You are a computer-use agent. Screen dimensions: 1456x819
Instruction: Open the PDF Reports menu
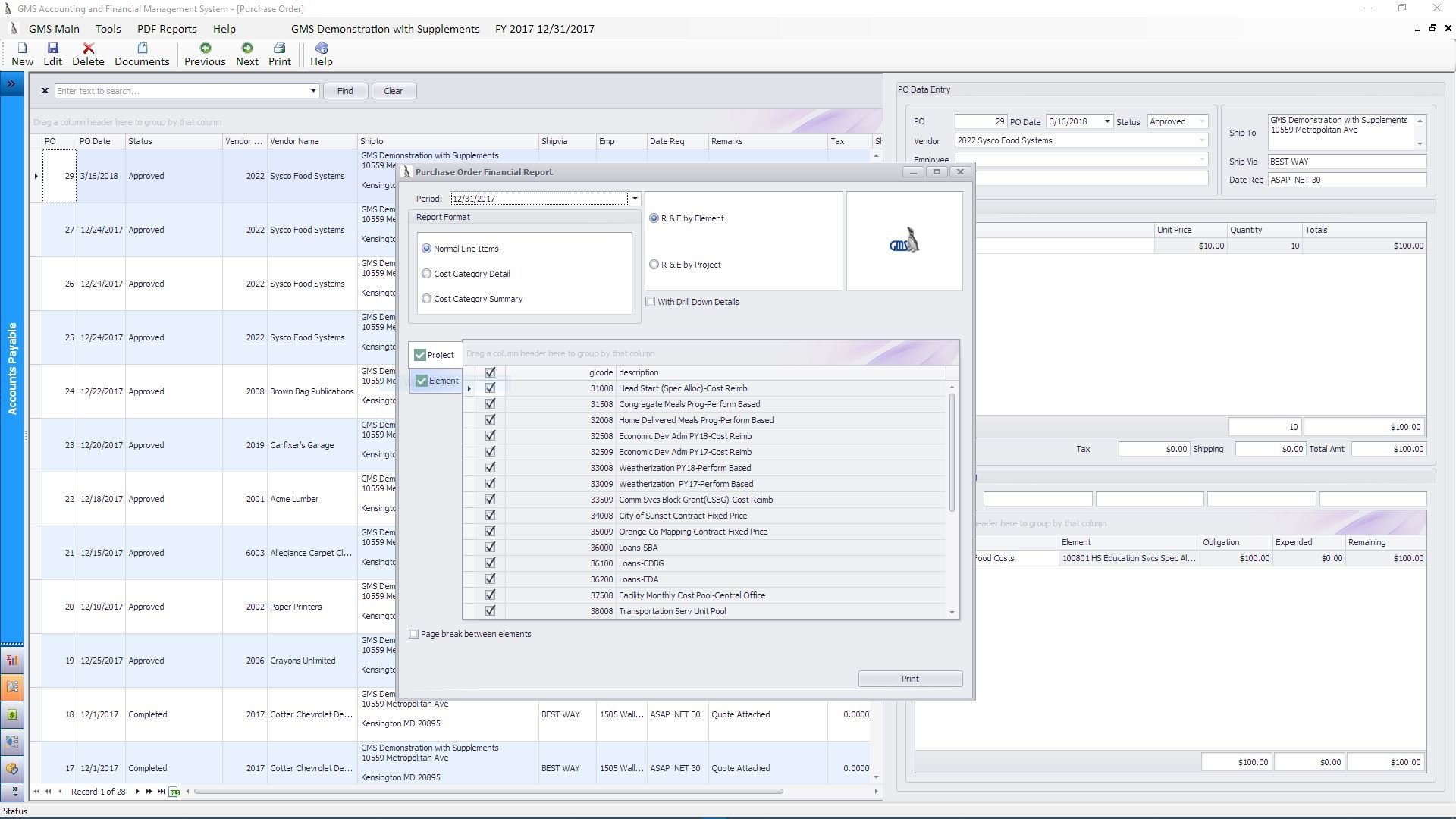pos(167,29)
